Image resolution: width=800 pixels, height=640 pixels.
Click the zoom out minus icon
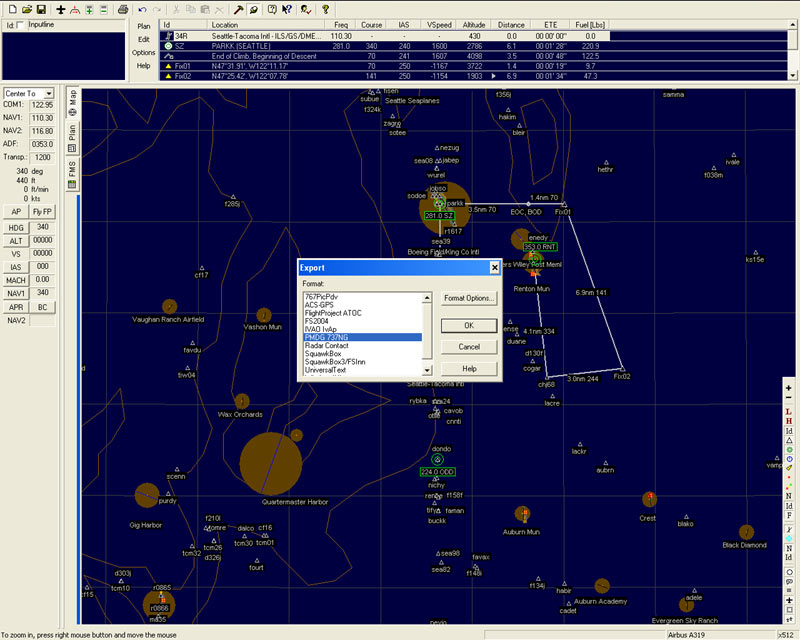(789, 399)
